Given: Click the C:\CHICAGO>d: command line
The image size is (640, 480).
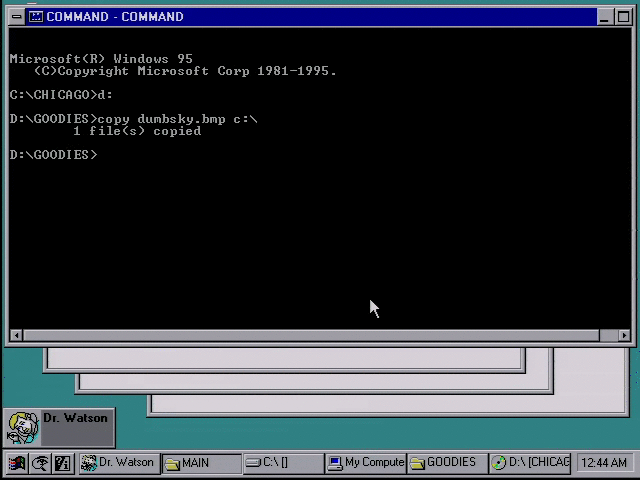Looking at the screenshot, I should 61,95.
